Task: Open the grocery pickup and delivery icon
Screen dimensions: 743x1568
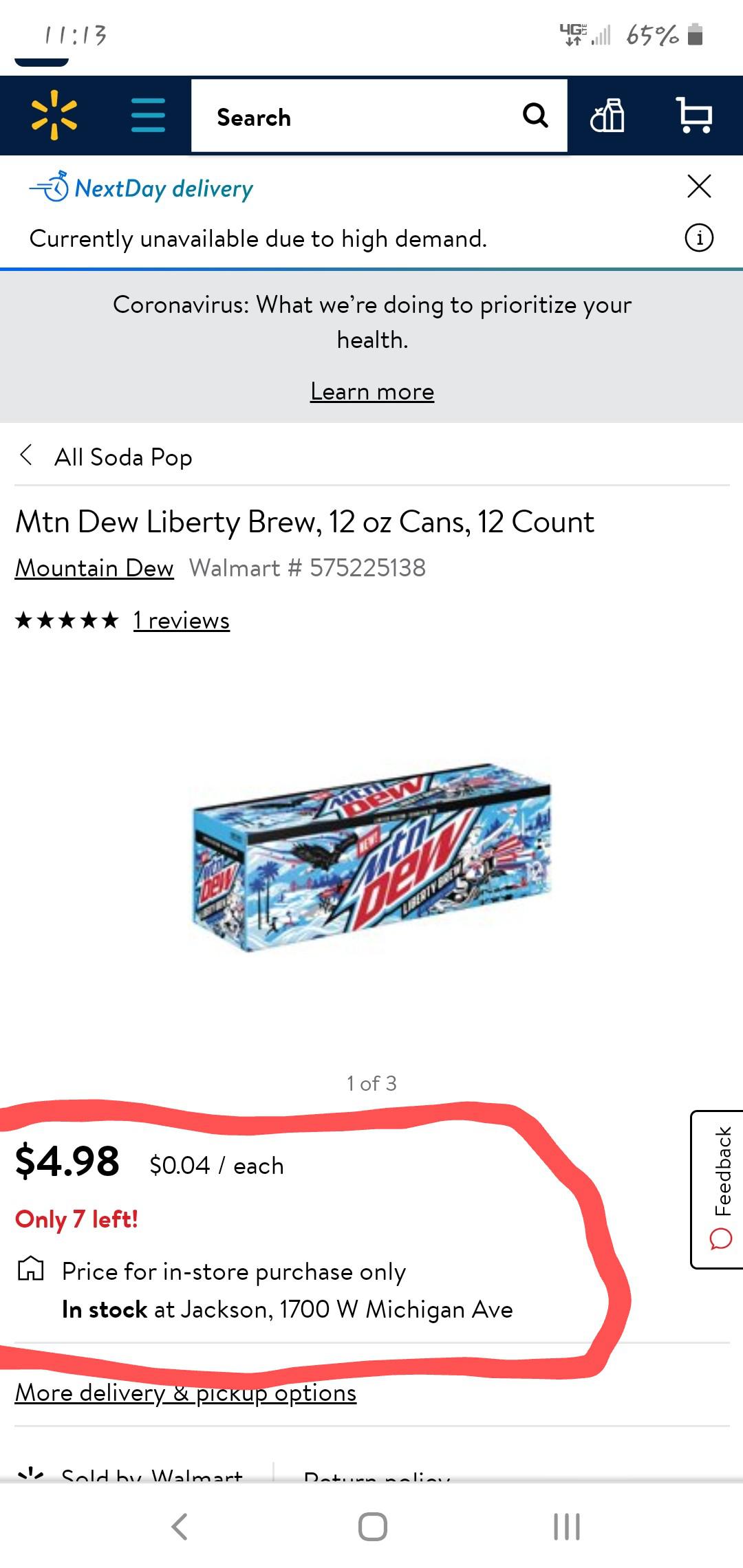Action: point(609,116)
